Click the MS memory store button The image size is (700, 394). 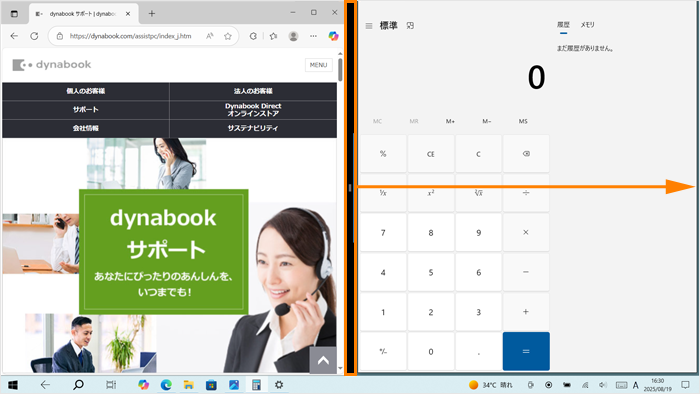point(523,121)
